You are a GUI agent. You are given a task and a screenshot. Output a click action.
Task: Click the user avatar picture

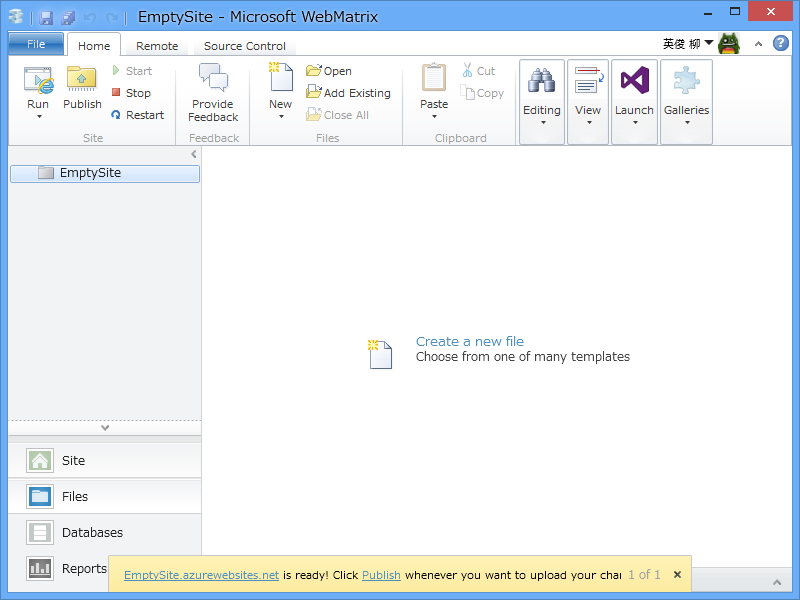[729, 44]
